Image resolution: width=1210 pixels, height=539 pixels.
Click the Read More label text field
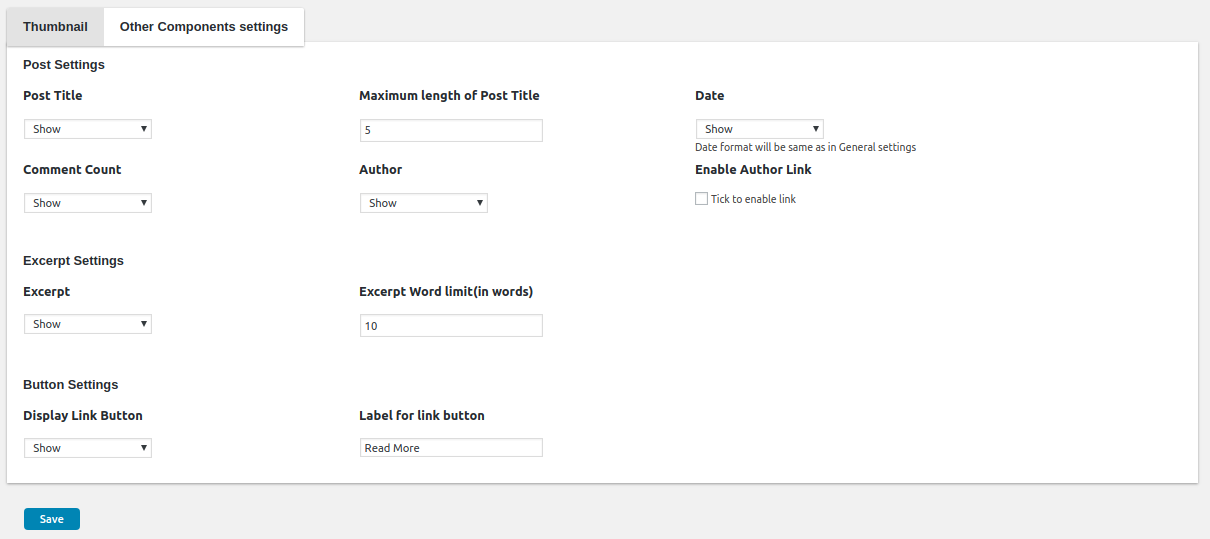click(451, 448)
